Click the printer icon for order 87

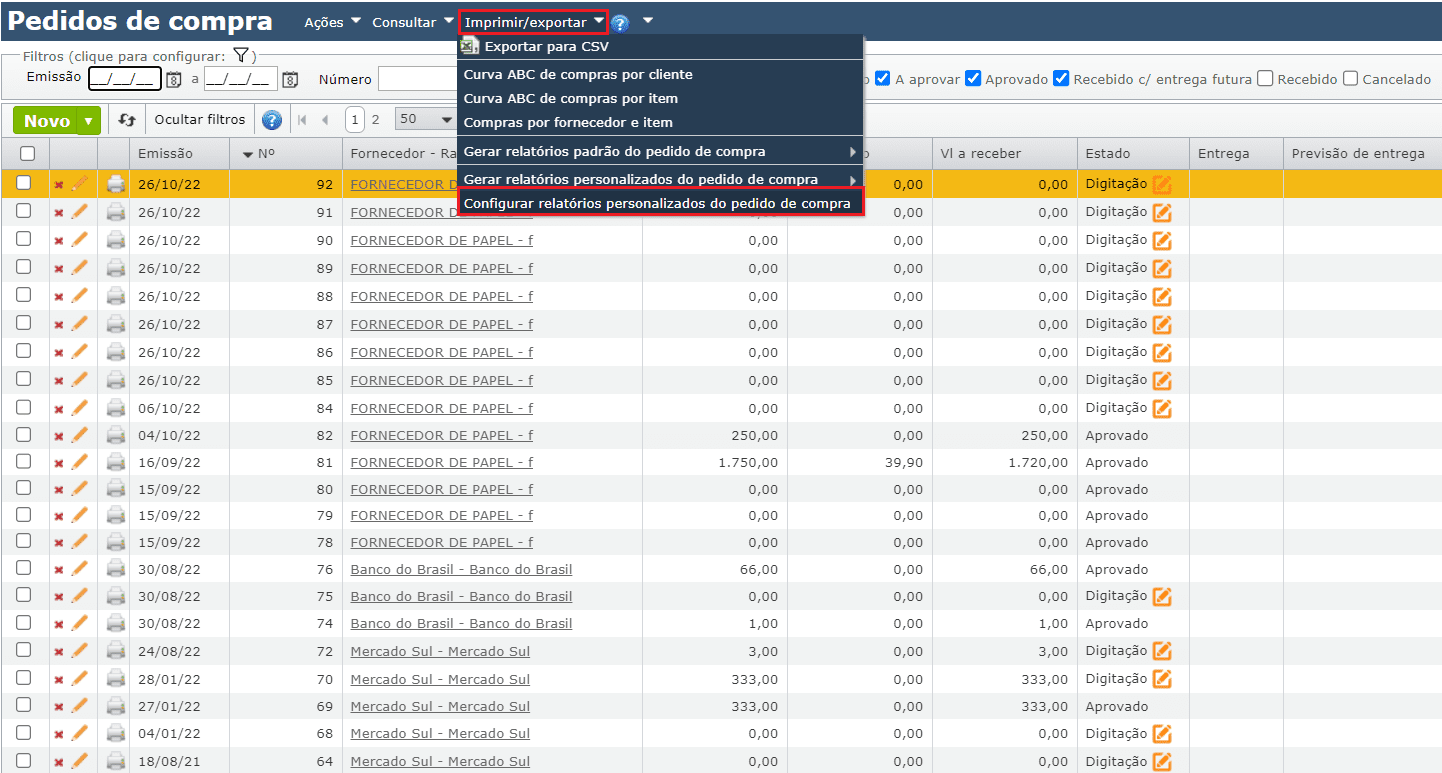pos(116,324)
